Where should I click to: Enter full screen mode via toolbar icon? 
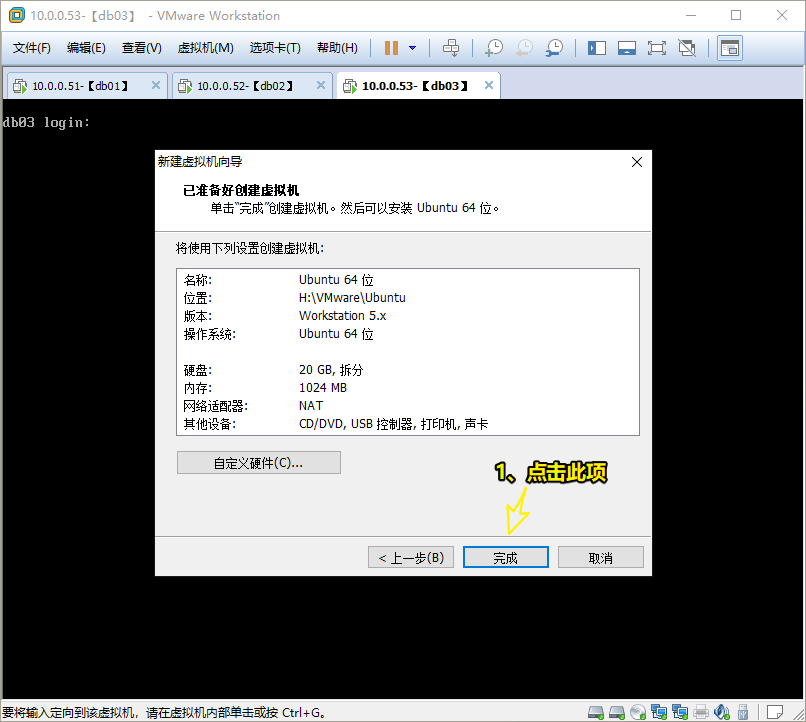coord(656,48)
